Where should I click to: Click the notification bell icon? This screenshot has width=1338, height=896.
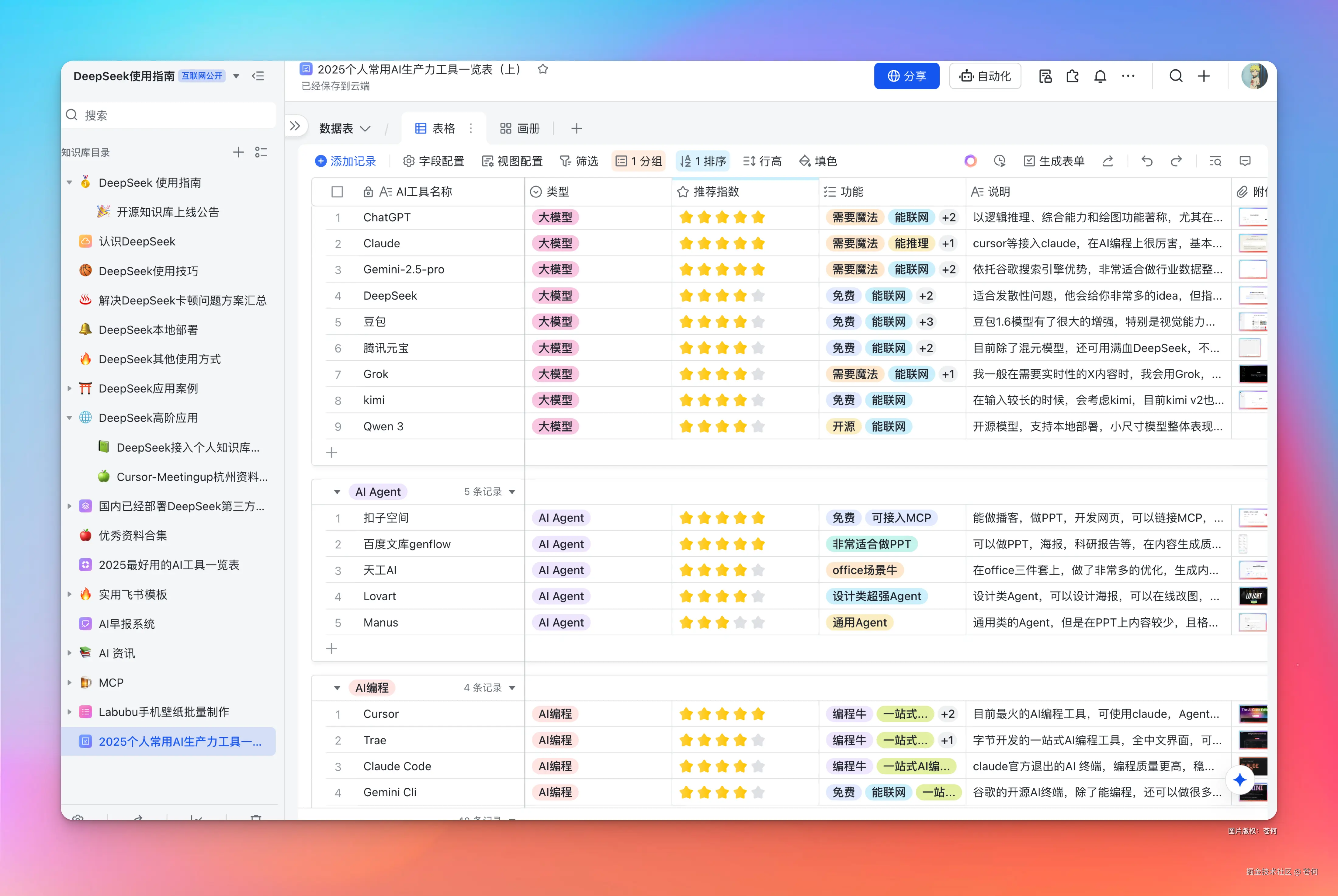(x=1100, y=76)
